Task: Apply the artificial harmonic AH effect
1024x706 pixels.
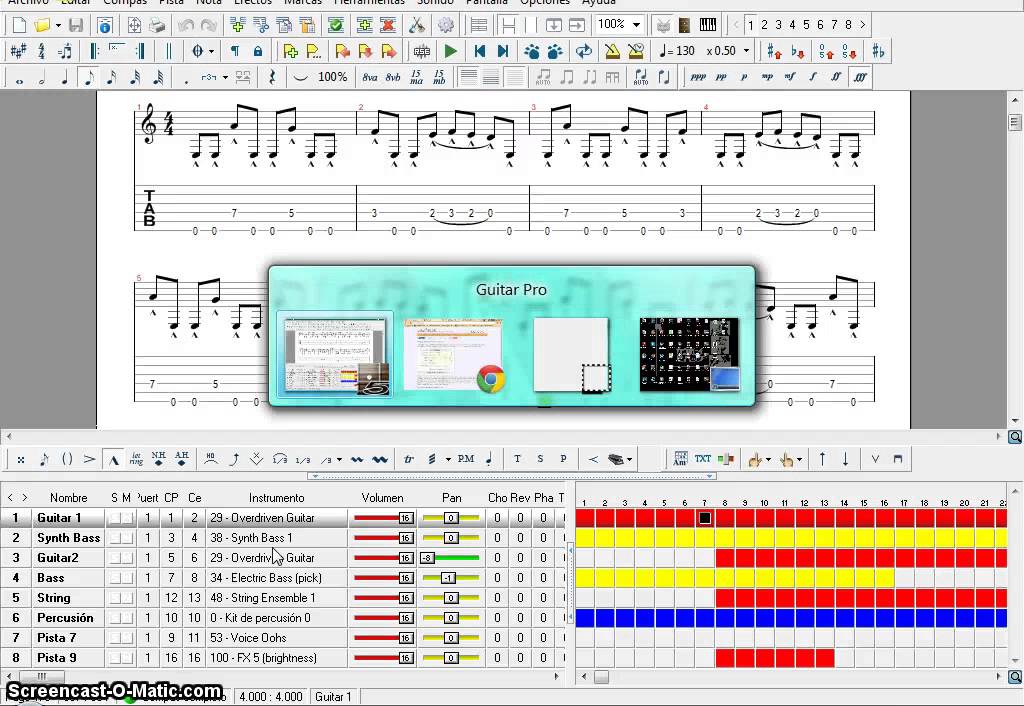Action: tap(182, 459)
